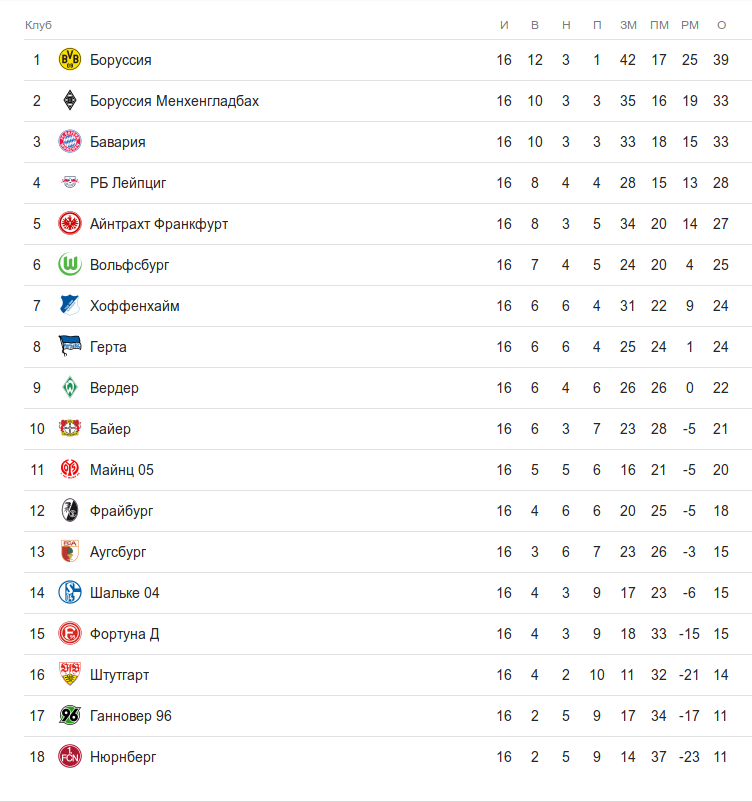This screenshot has width=752, height=802.
Task: Select the Аугсбург club name
Action: pyautogui.click(x=118, y=552)
